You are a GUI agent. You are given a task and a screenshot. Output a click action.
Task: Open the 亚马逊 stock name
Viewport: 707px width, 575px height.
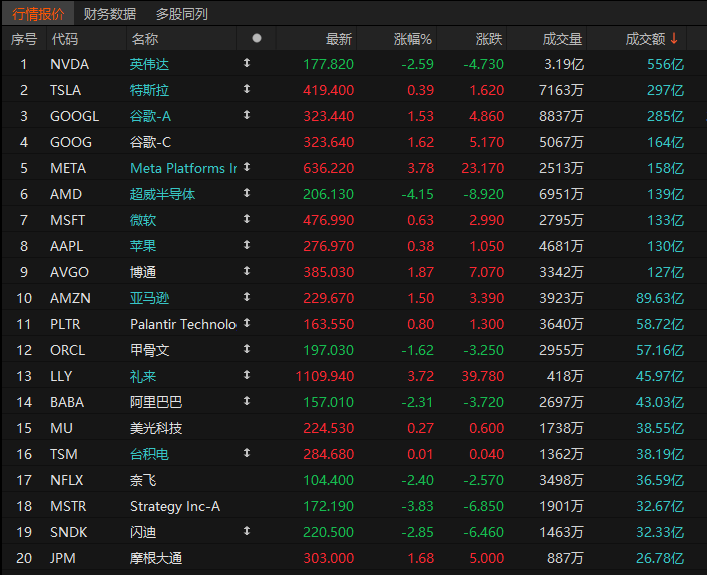pyautogui.click(x=149, y=298)
